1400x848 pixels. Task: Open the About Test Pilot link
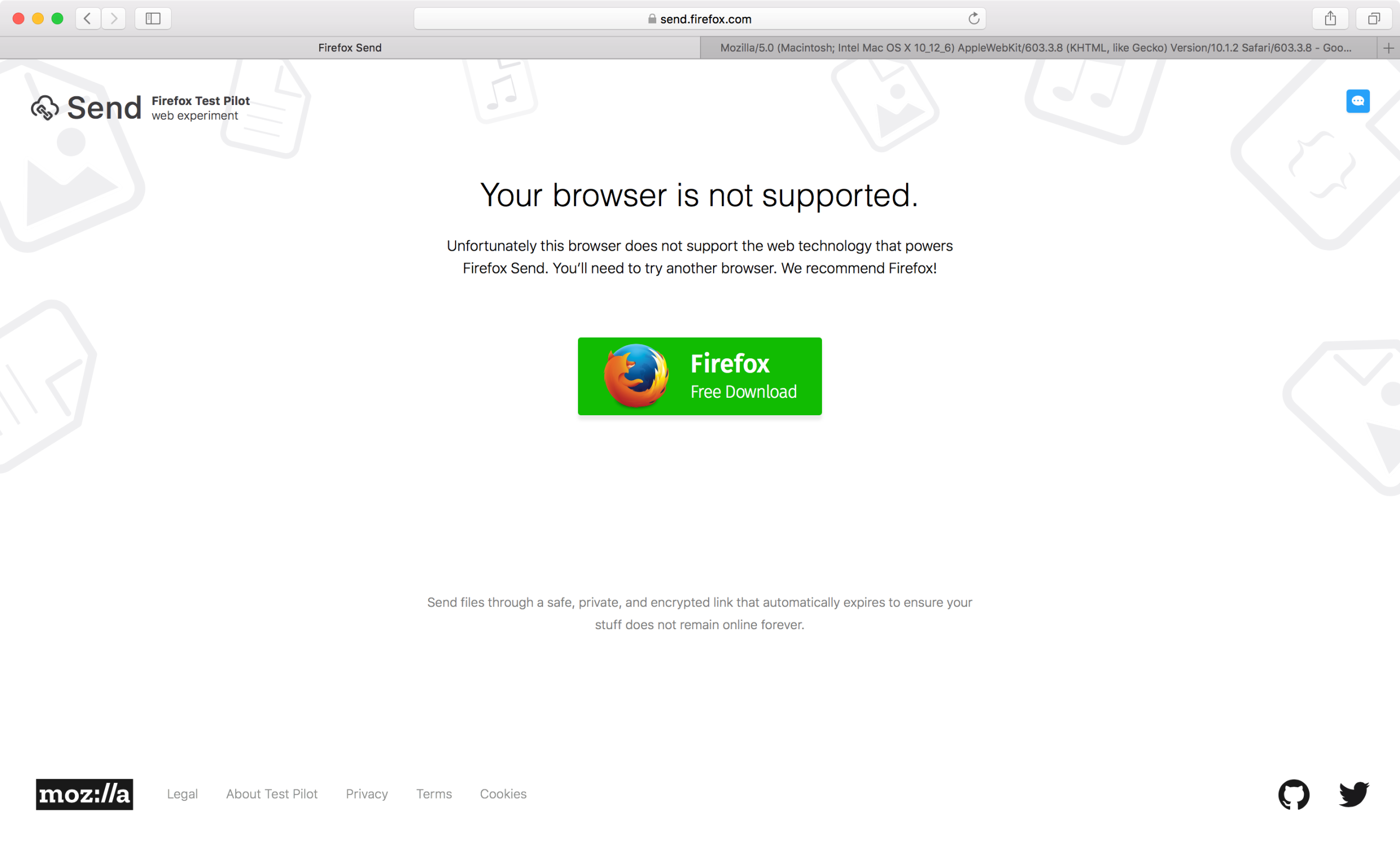point(272,794)
